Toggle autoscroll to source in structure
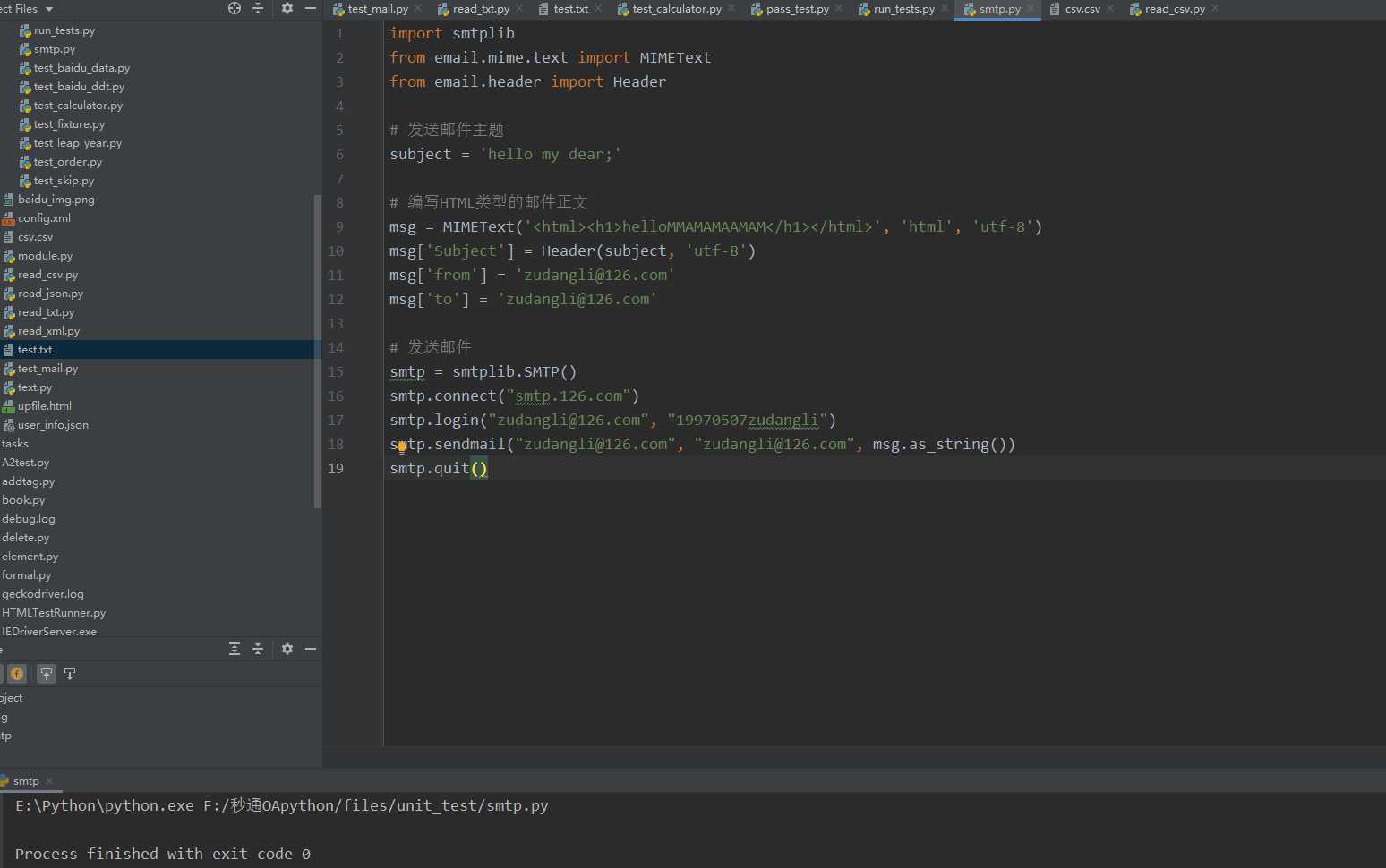 [x=47, y=674]
